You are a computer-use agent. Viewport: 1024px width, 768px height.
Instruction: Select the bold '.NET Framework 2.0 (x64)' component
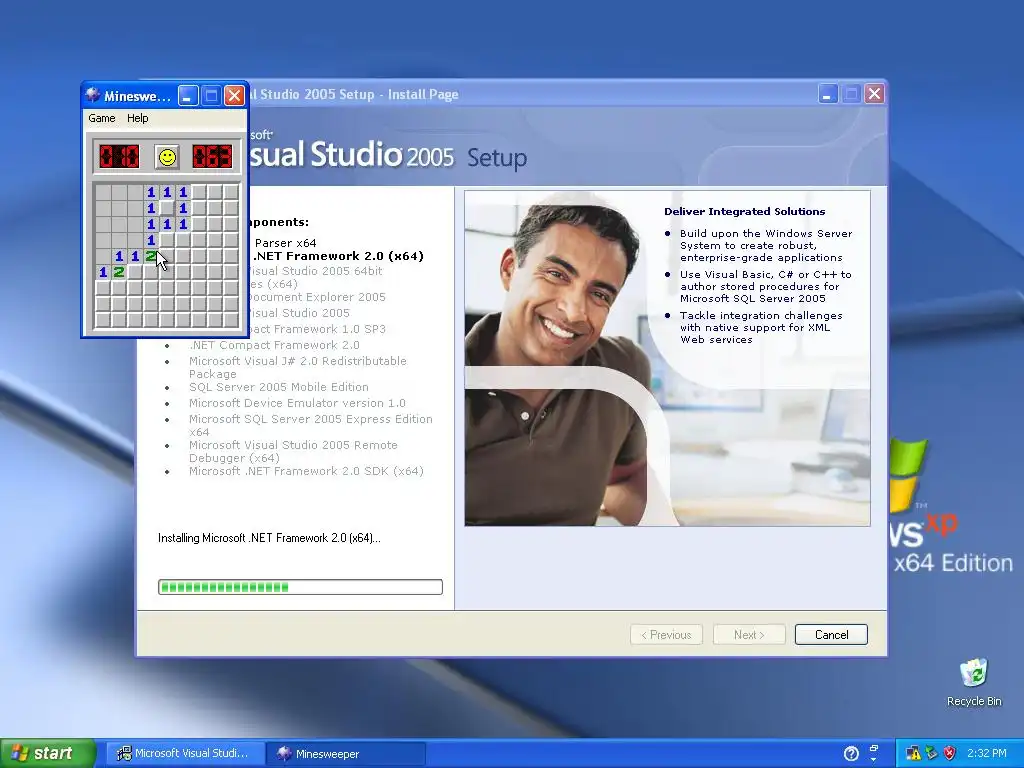[x=338, y=256]
